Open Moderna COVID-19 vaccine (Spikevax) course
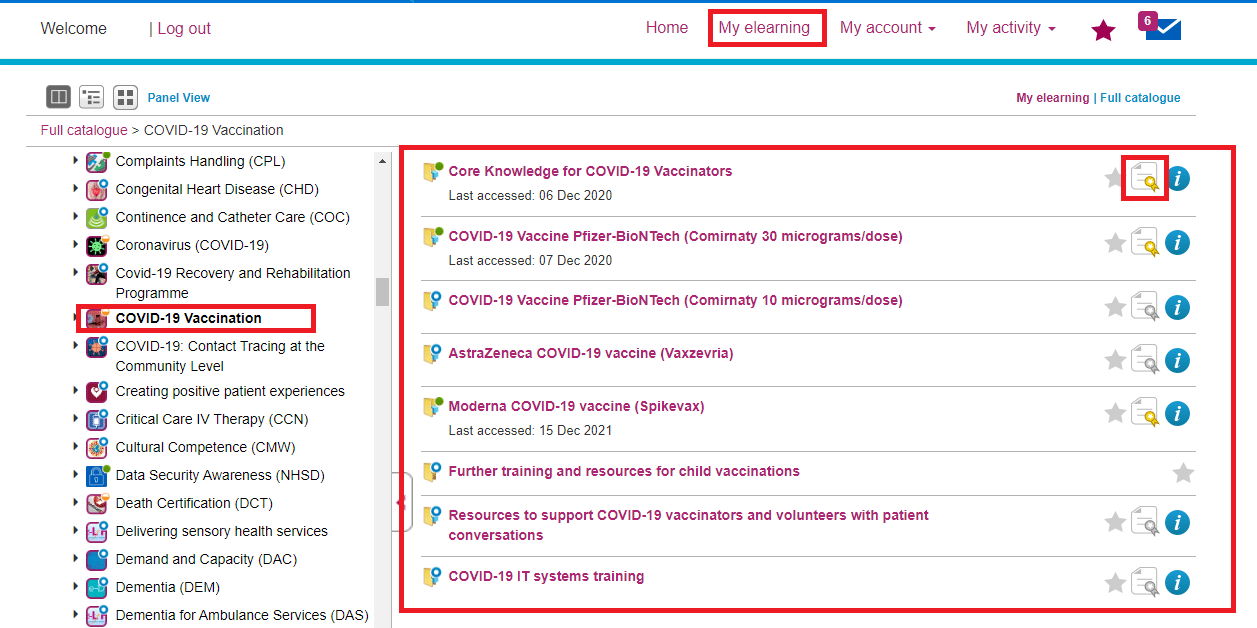Image resolution: width=1257 pixels, height=628 pixels. tap(576, 406)
